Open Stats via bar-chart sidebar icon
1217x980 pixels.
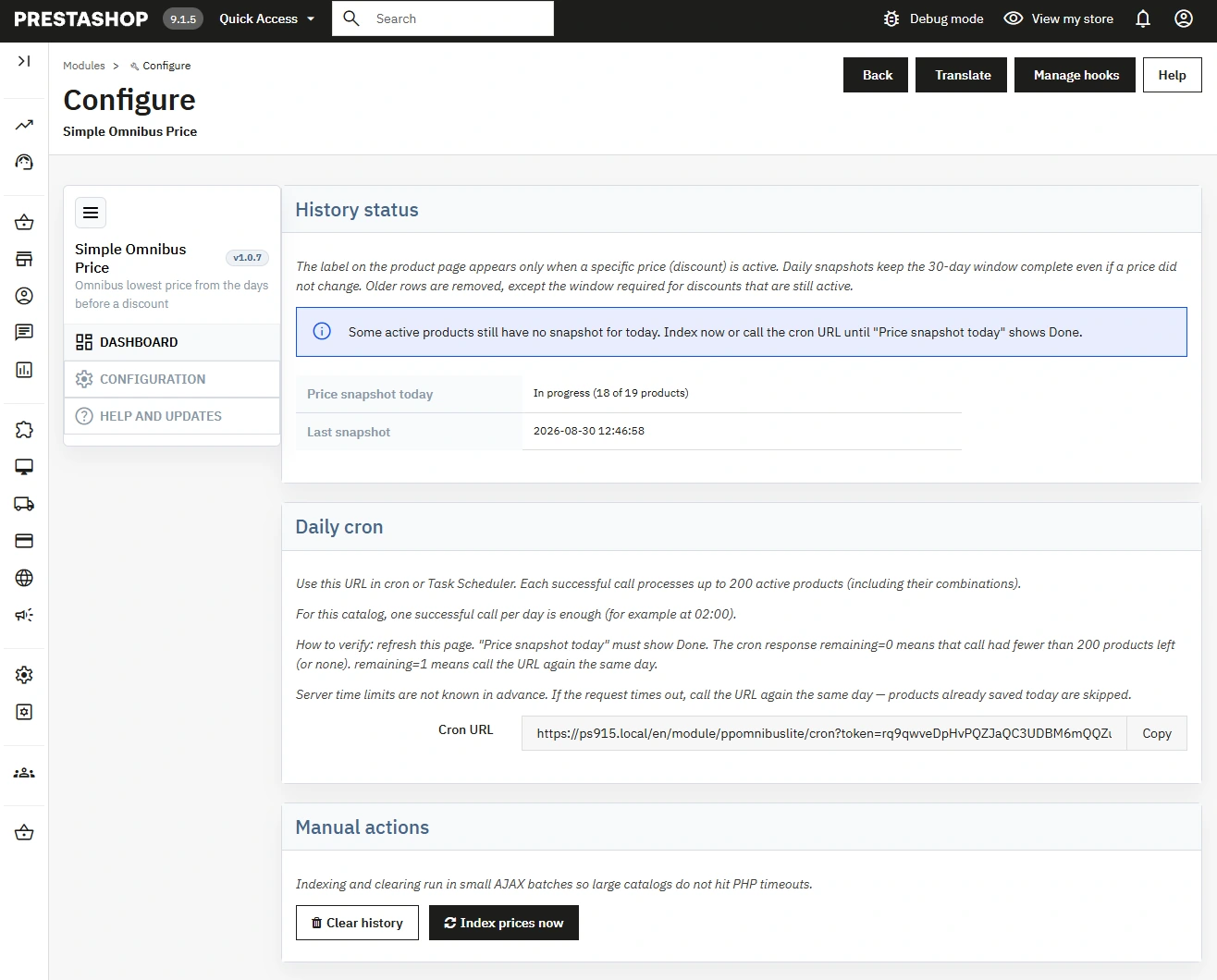[24, 370]
